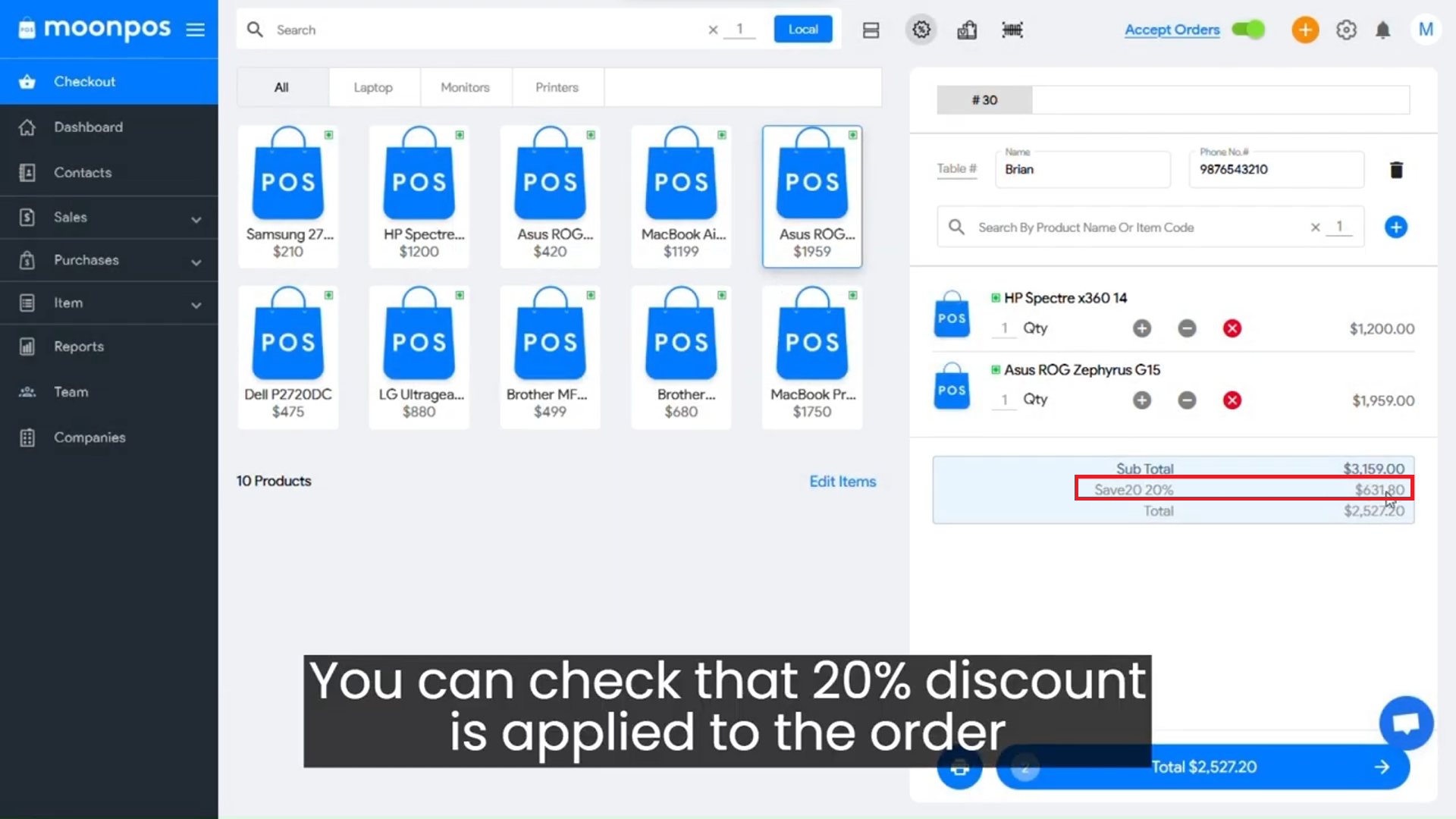Screen dimensions: 1456x819
Task: Select the All category tab
Action: tap(282, 87)
